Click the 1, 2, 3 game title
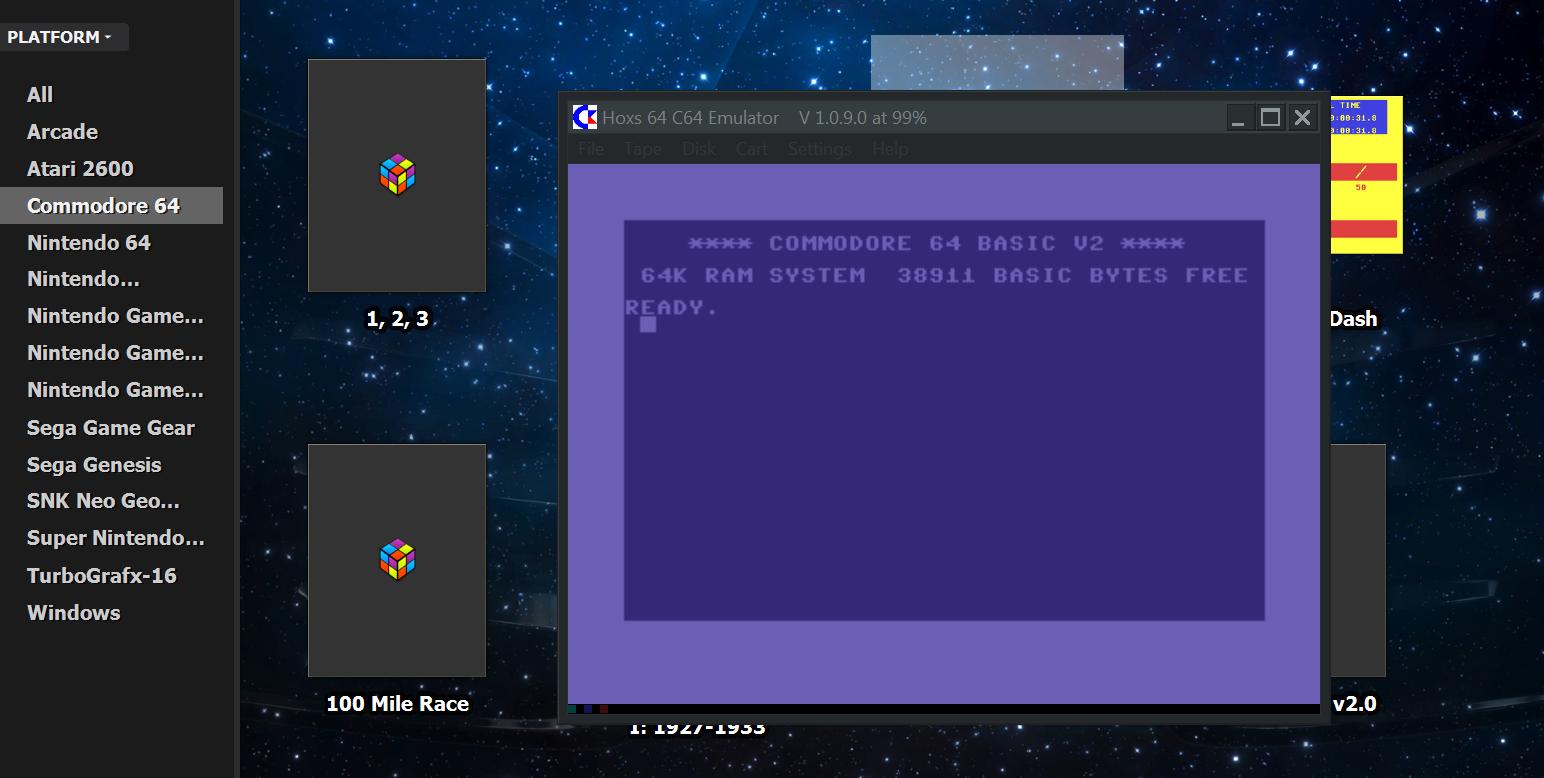 click(397, 319)
